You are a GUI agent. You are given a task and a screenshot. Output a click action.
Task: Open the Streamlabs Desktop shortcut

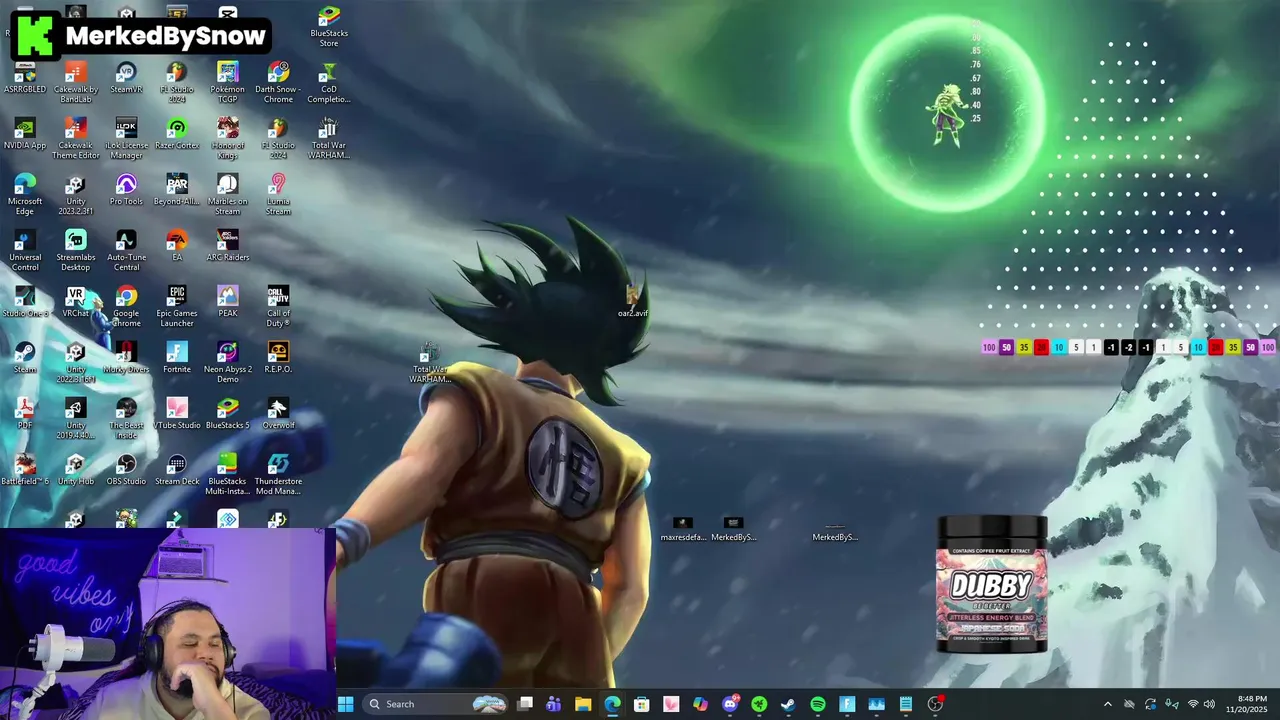tap(76, 251)
